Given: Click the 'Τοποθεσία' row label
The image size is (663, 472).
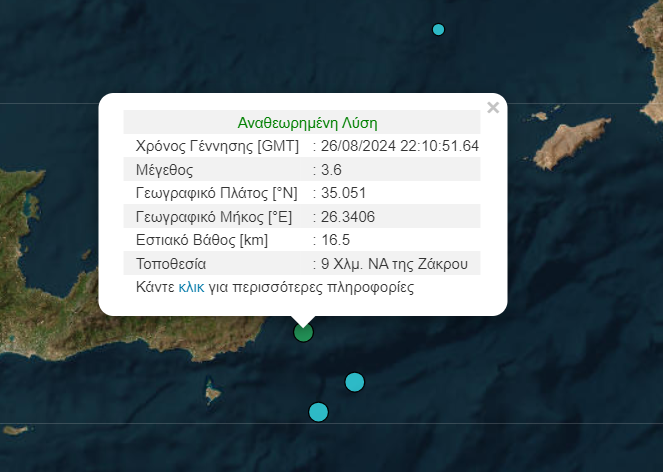Looking at the screenshot, I should tap(170, 264).
